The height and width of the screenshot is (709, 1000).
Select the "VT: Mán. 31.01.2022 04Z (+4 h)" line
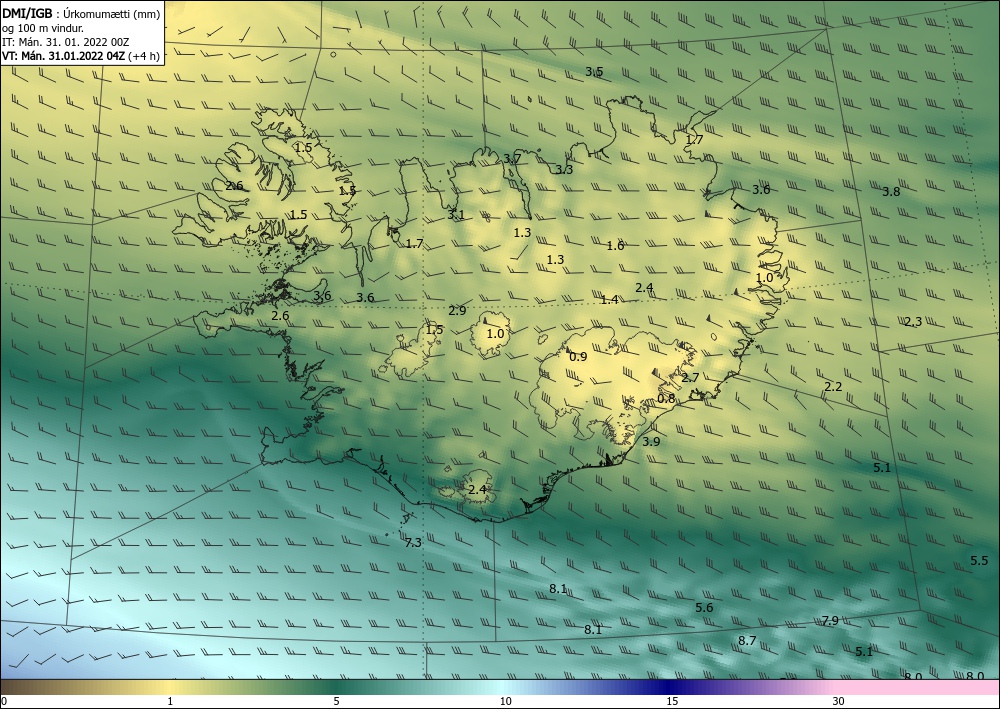[81, 56]
